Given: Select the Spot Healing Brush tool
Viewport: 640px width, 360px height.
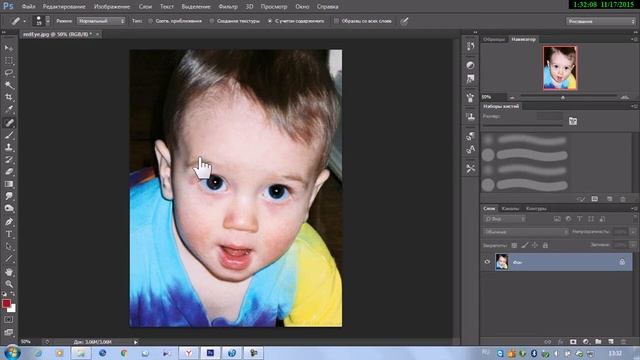Looking at the screenshot, I should tap(9, 122).
